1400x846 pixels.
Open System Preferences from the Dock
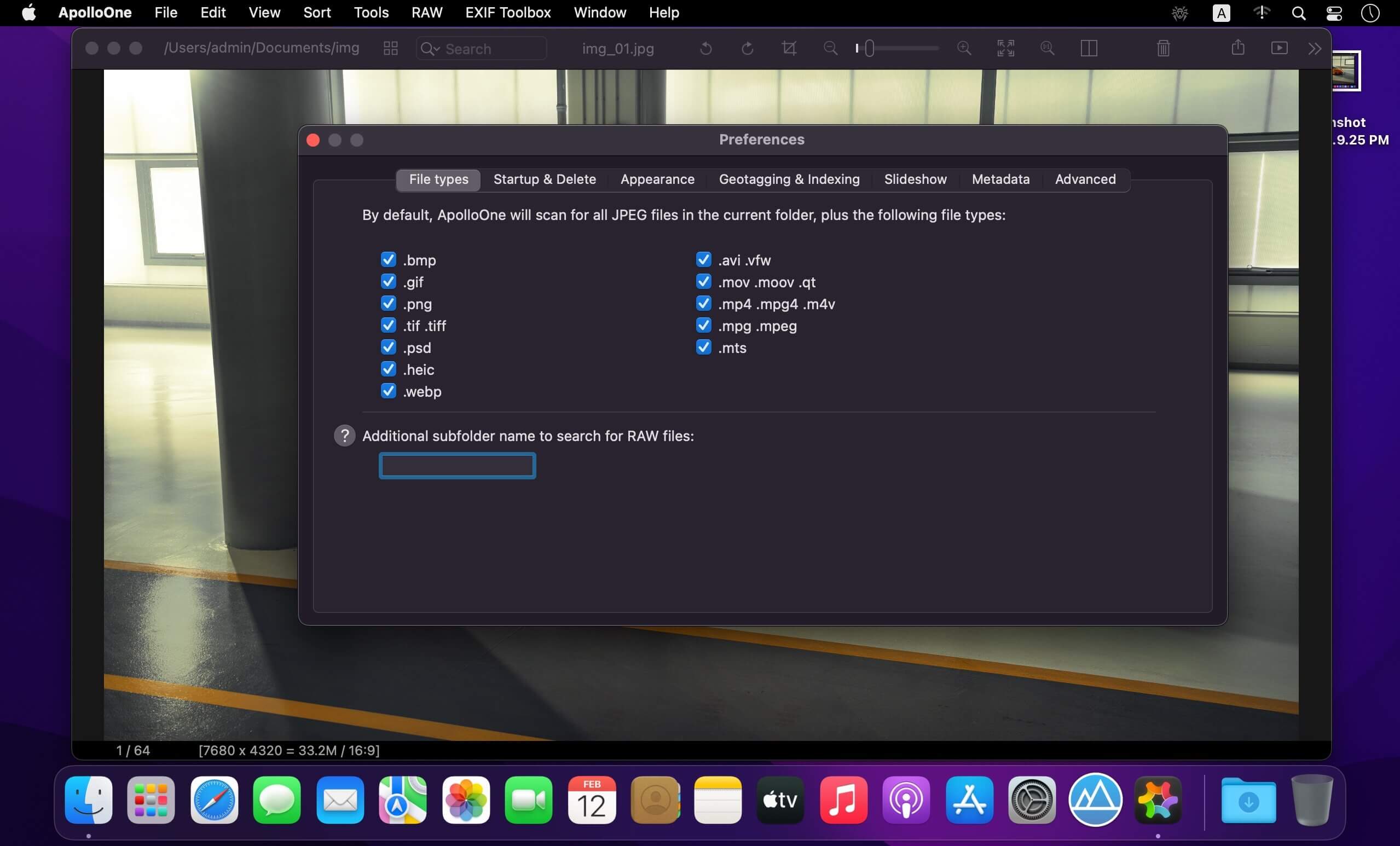coord(1032,800)
